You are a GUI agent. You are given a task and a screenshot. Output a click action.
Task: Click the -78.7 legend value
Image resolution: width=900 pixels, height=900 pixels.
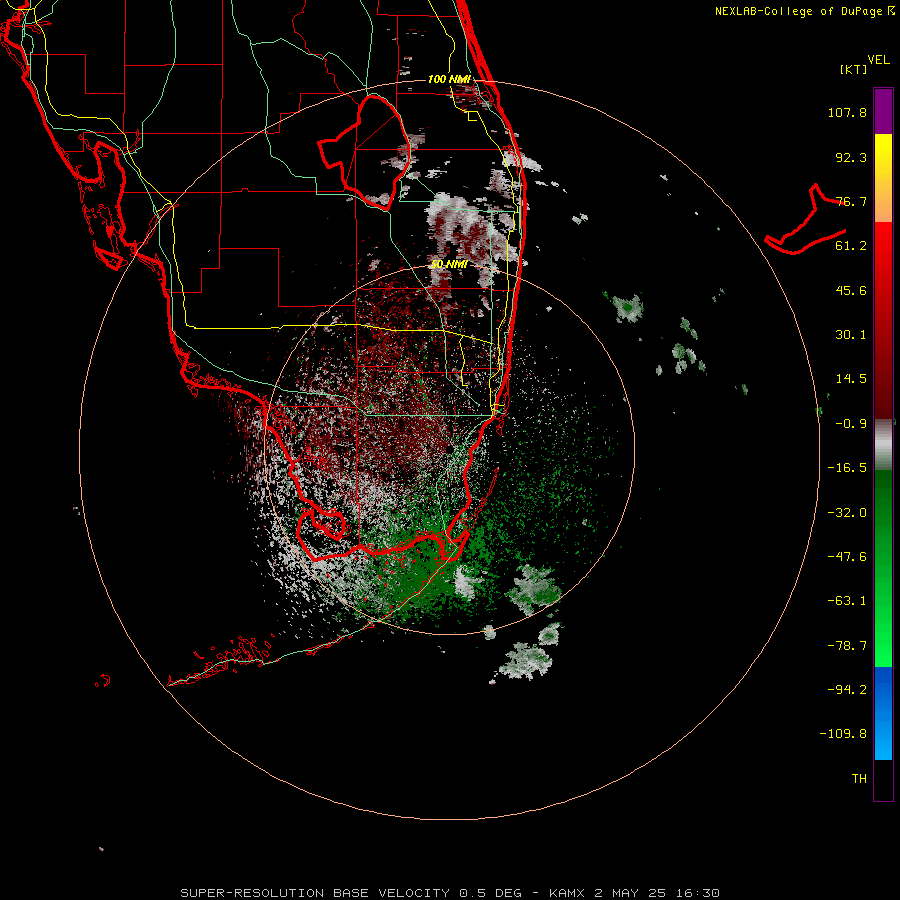pos(847,646)
